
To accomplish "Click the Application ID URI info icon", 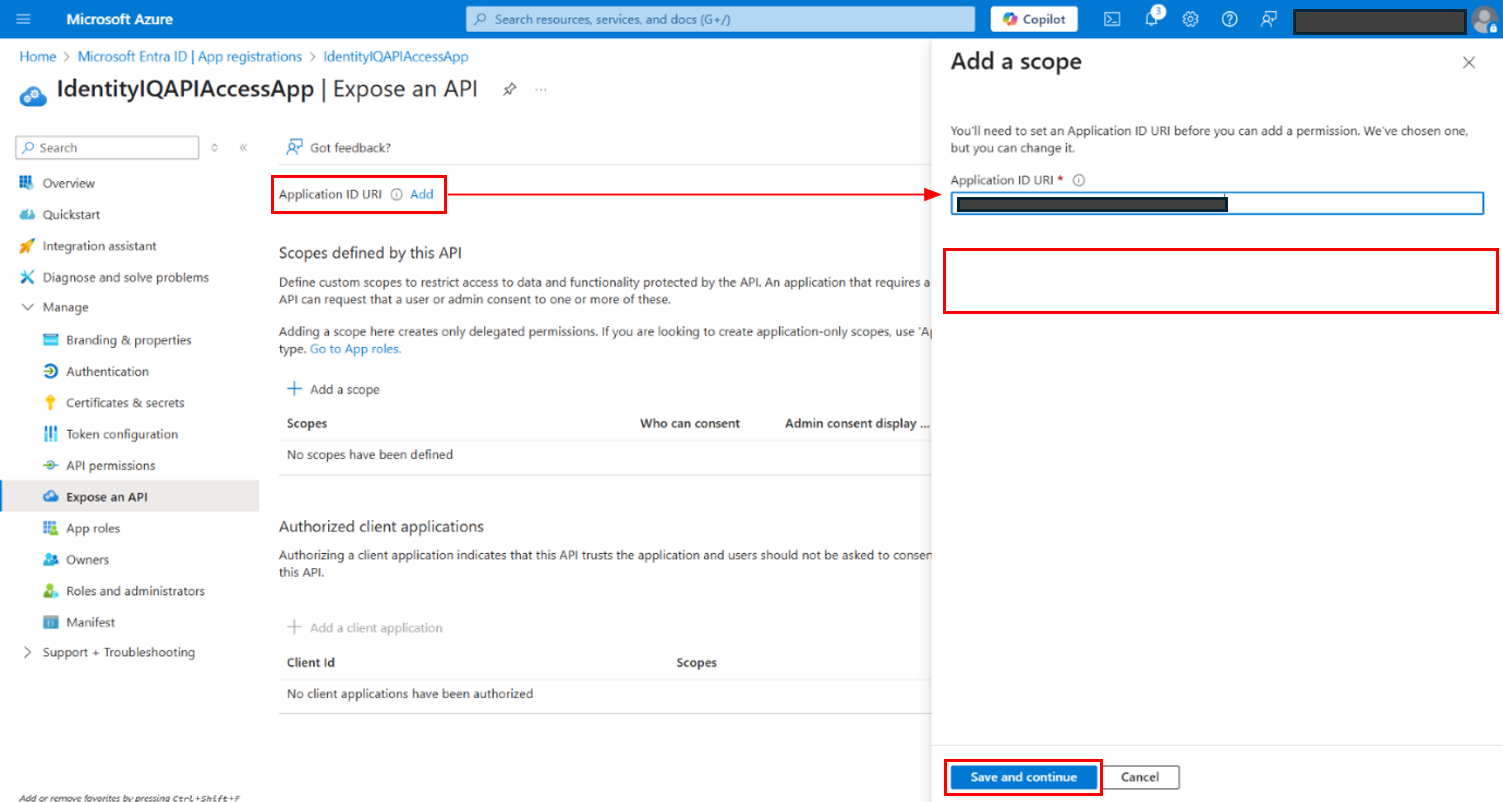I will [396, 195].
